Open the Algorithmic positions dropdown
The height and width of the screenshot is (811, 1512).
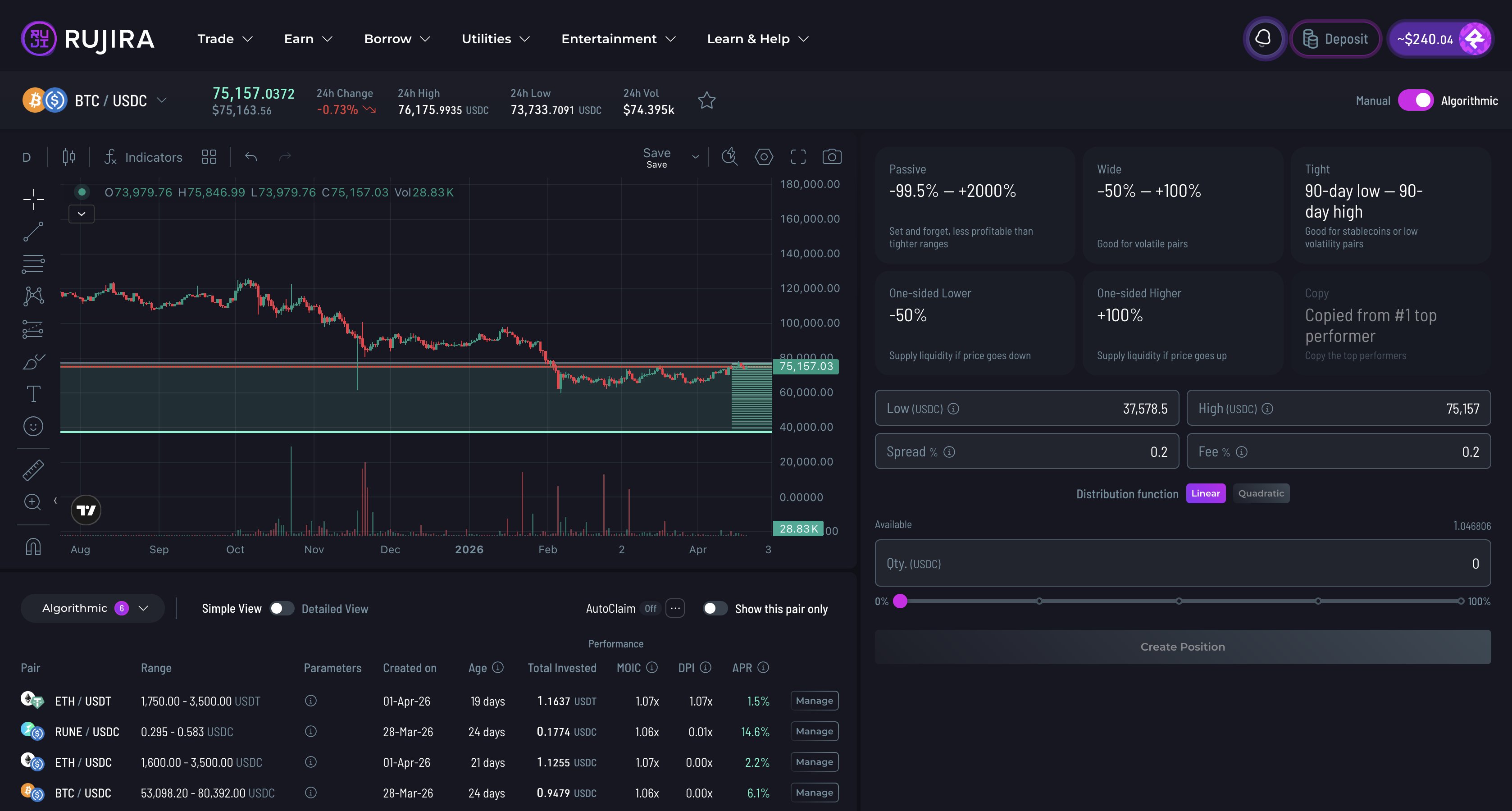[93, 608]
